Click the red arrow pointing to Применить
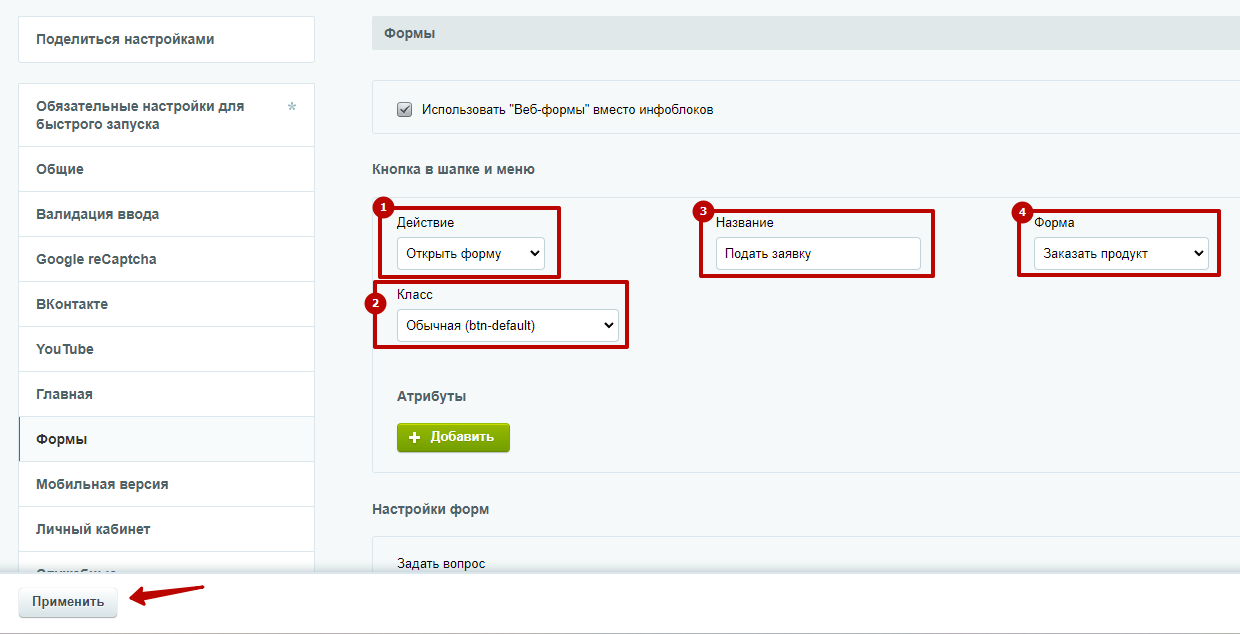 (169, 595)
